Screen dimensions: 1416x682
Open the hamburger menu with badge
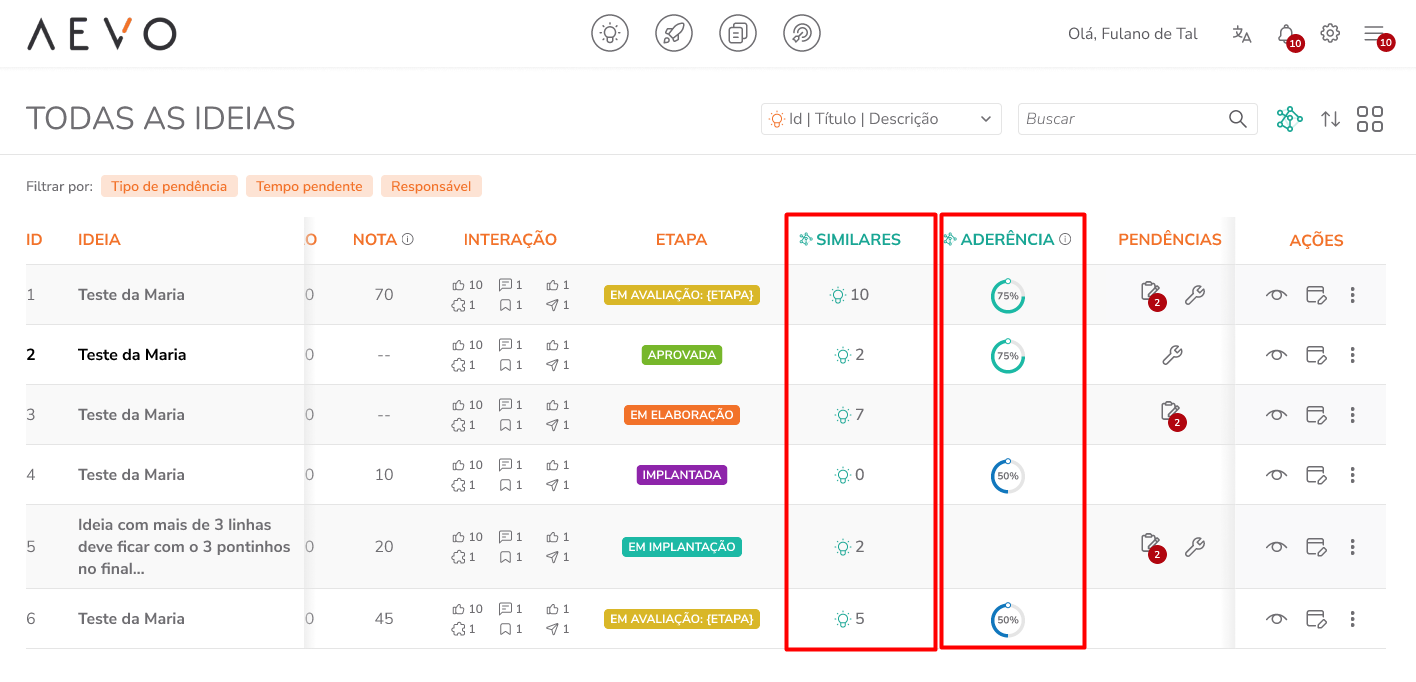coord(1374,34)
